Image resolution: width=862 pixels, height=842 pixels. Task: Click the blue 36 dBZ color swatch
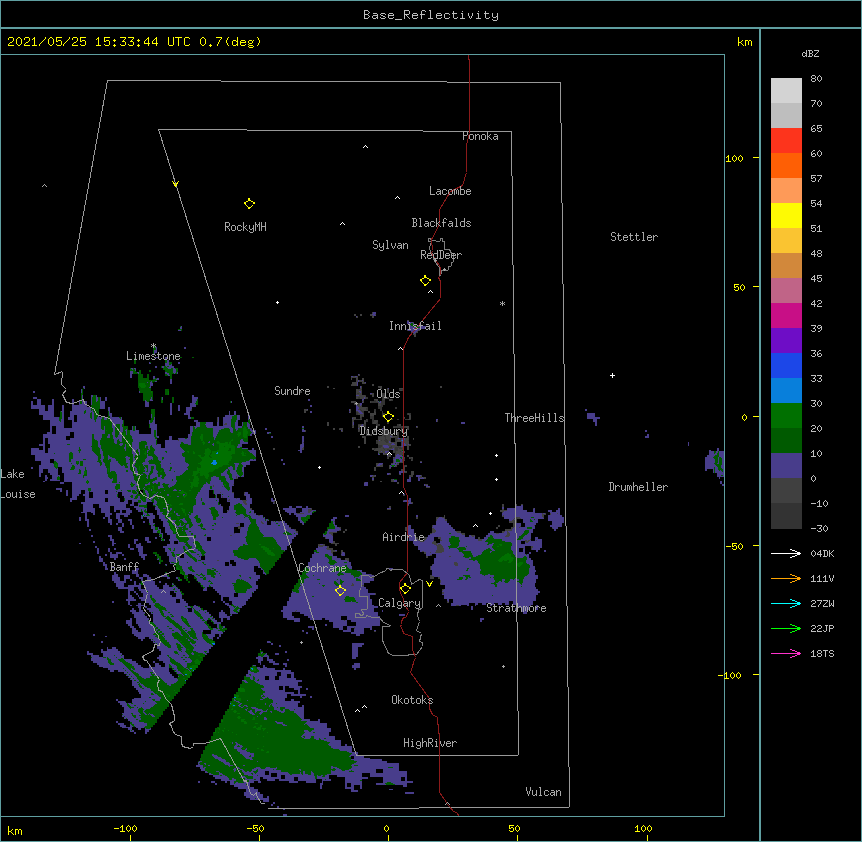786,365
